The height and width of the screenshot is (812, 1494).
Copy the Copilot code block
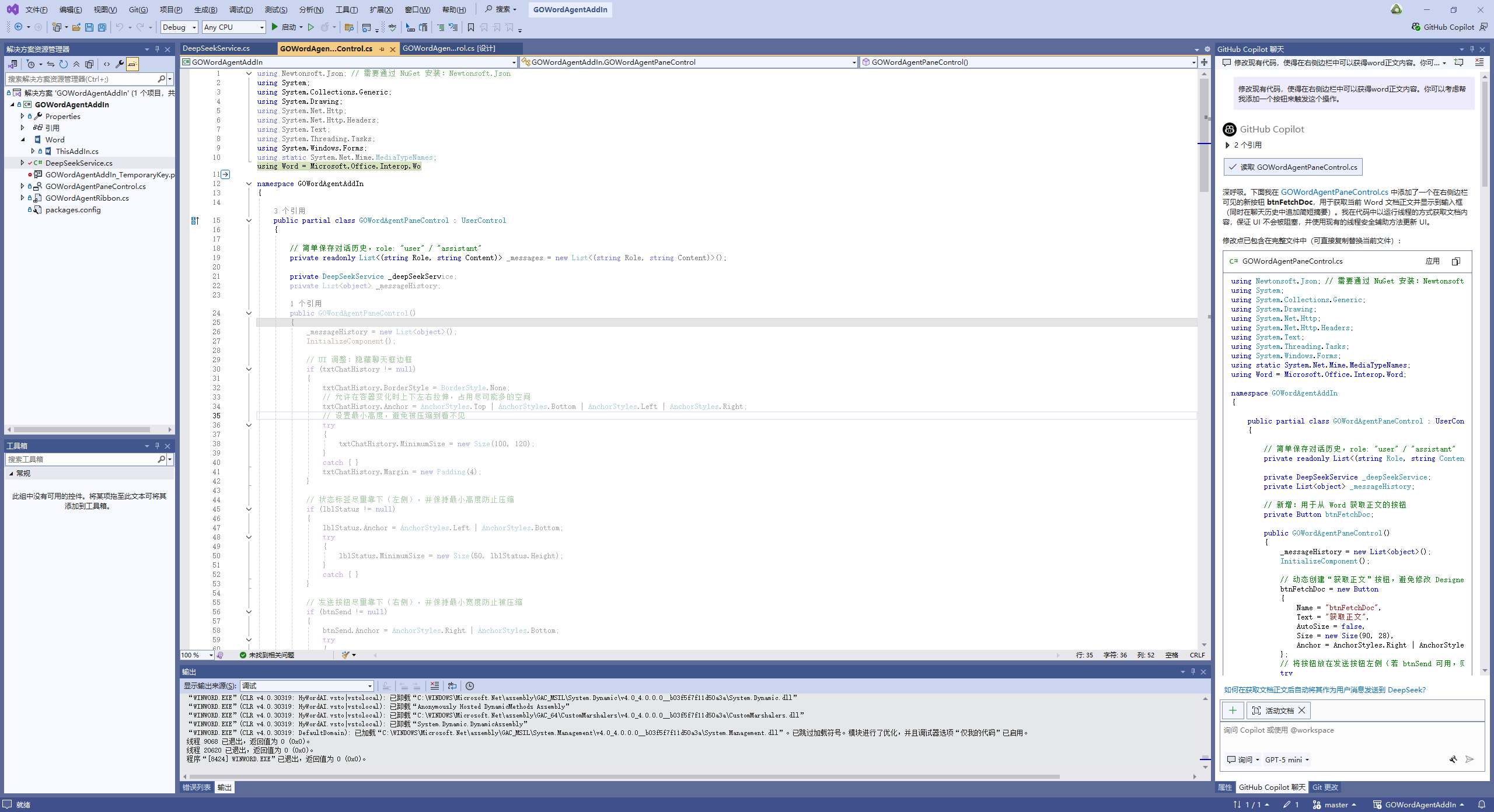pyautogui.click(x=1455, y=261)
